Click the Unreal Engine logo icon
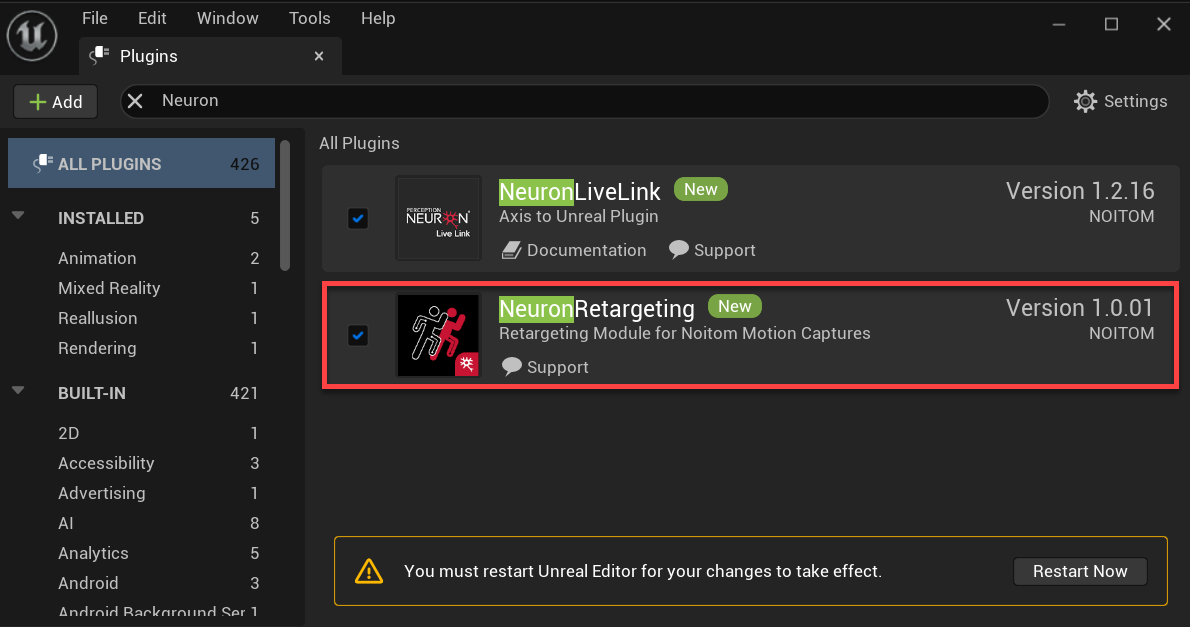The width and height of the screenshot is (1190, 627). (x=32, y=36)
